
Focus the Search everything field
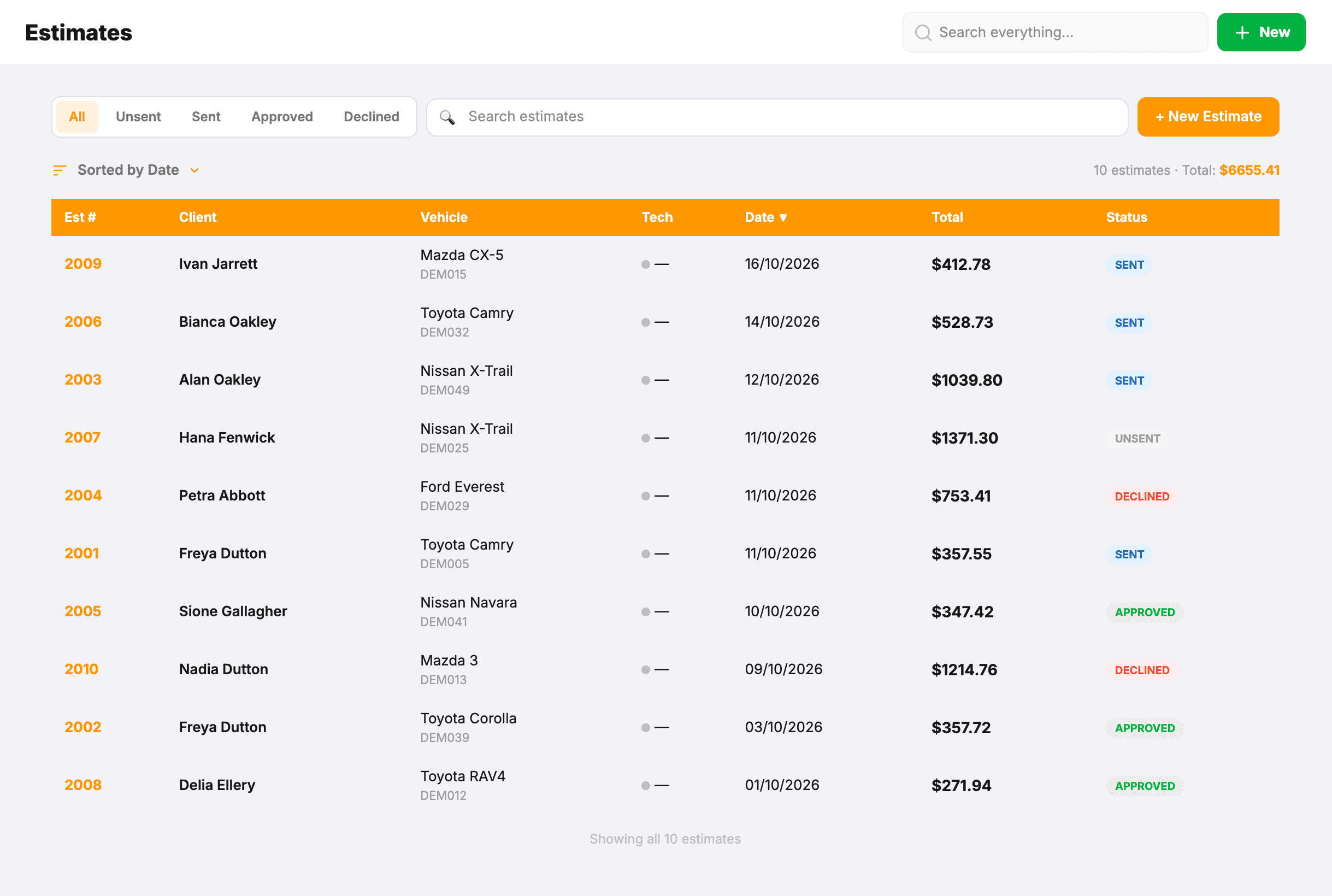(1055, 33)
